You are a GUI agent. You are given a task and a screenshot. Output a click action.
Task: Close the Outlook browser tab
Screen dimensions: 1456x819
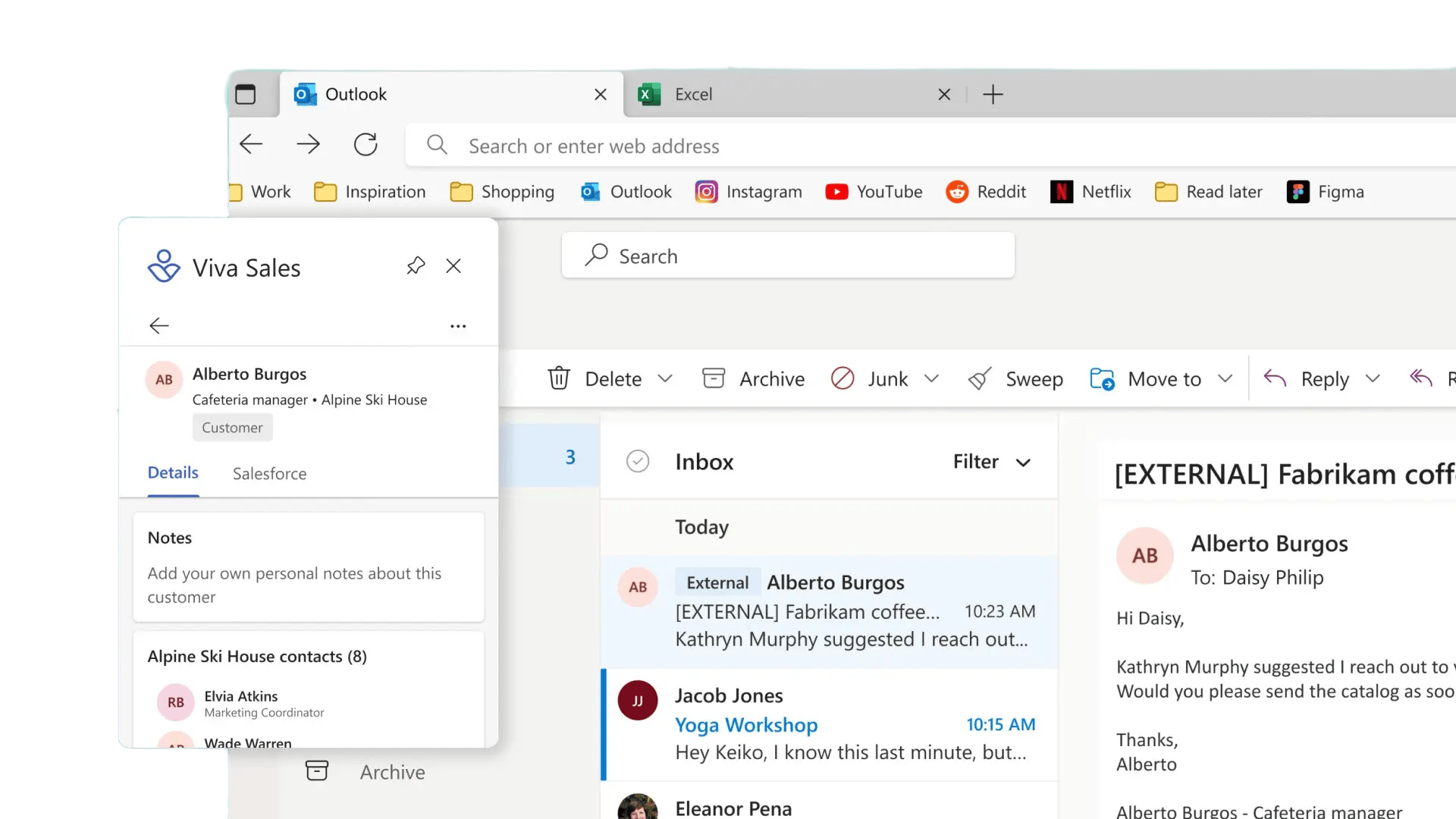coord(601,95)
